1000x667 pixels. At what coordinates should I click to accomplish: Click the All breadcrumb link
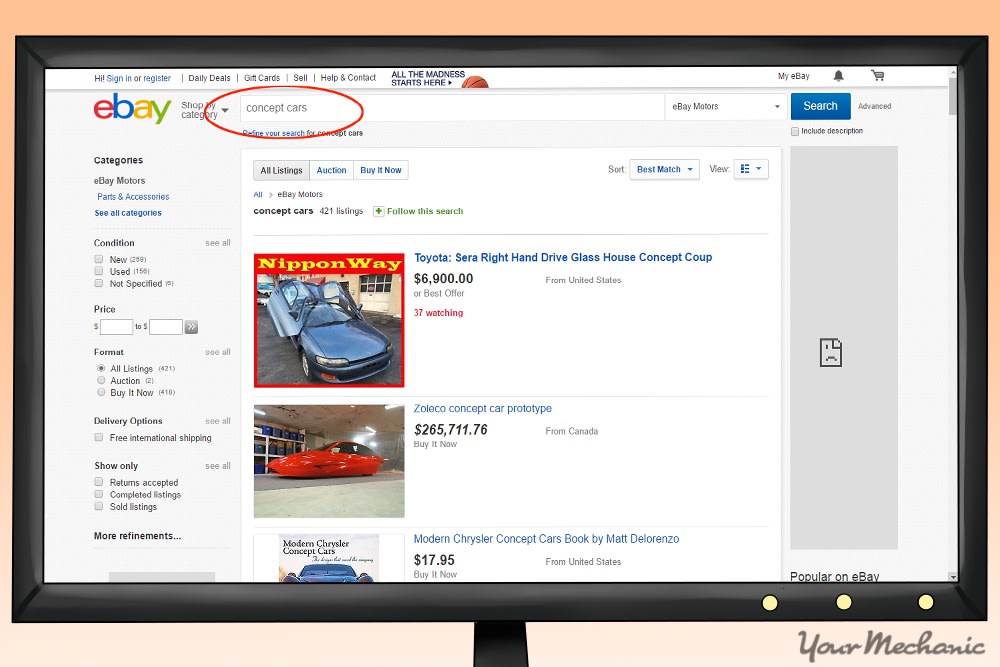pos(258,194)
